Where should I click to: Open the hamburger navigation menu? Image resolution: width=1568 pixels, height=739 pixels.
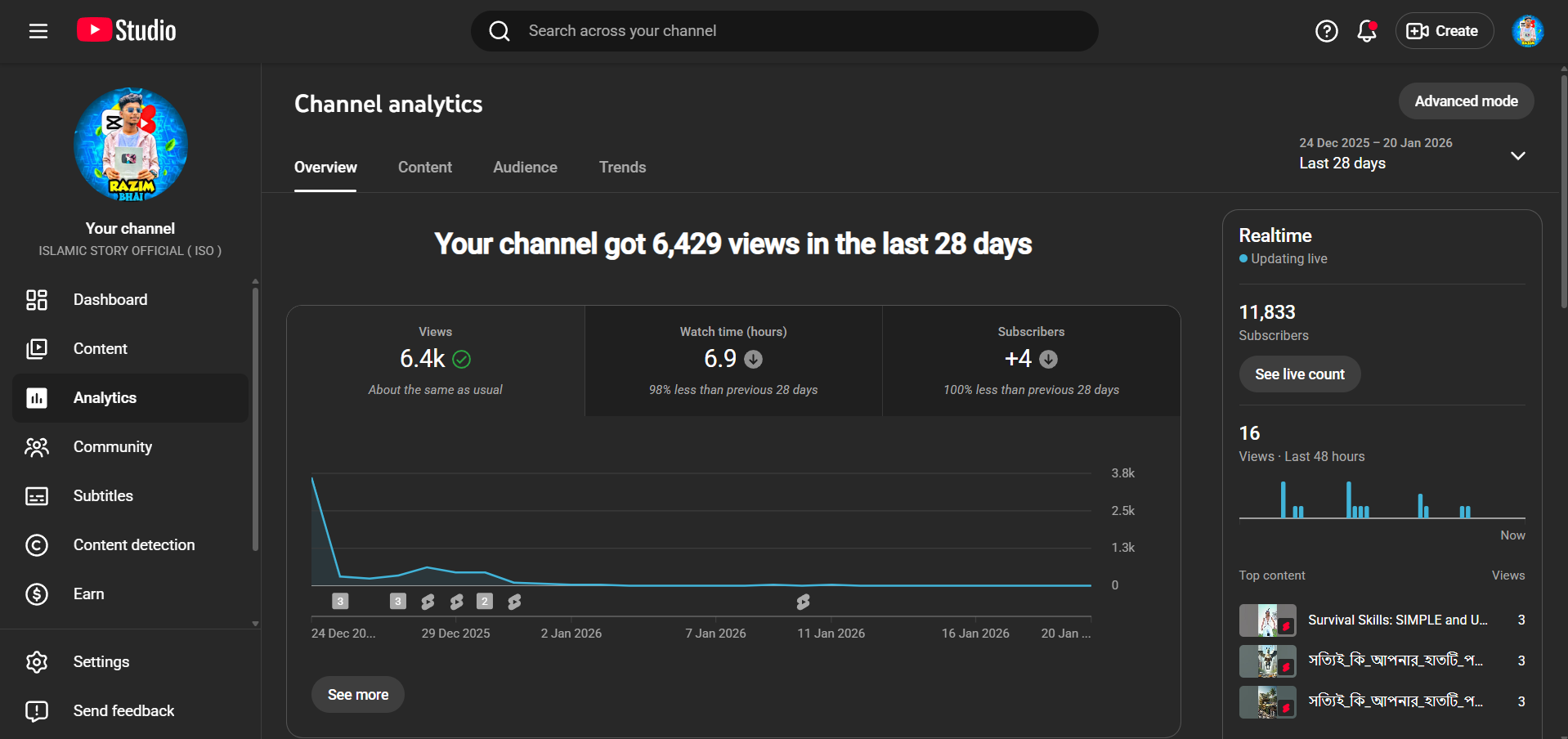point(38,31)
